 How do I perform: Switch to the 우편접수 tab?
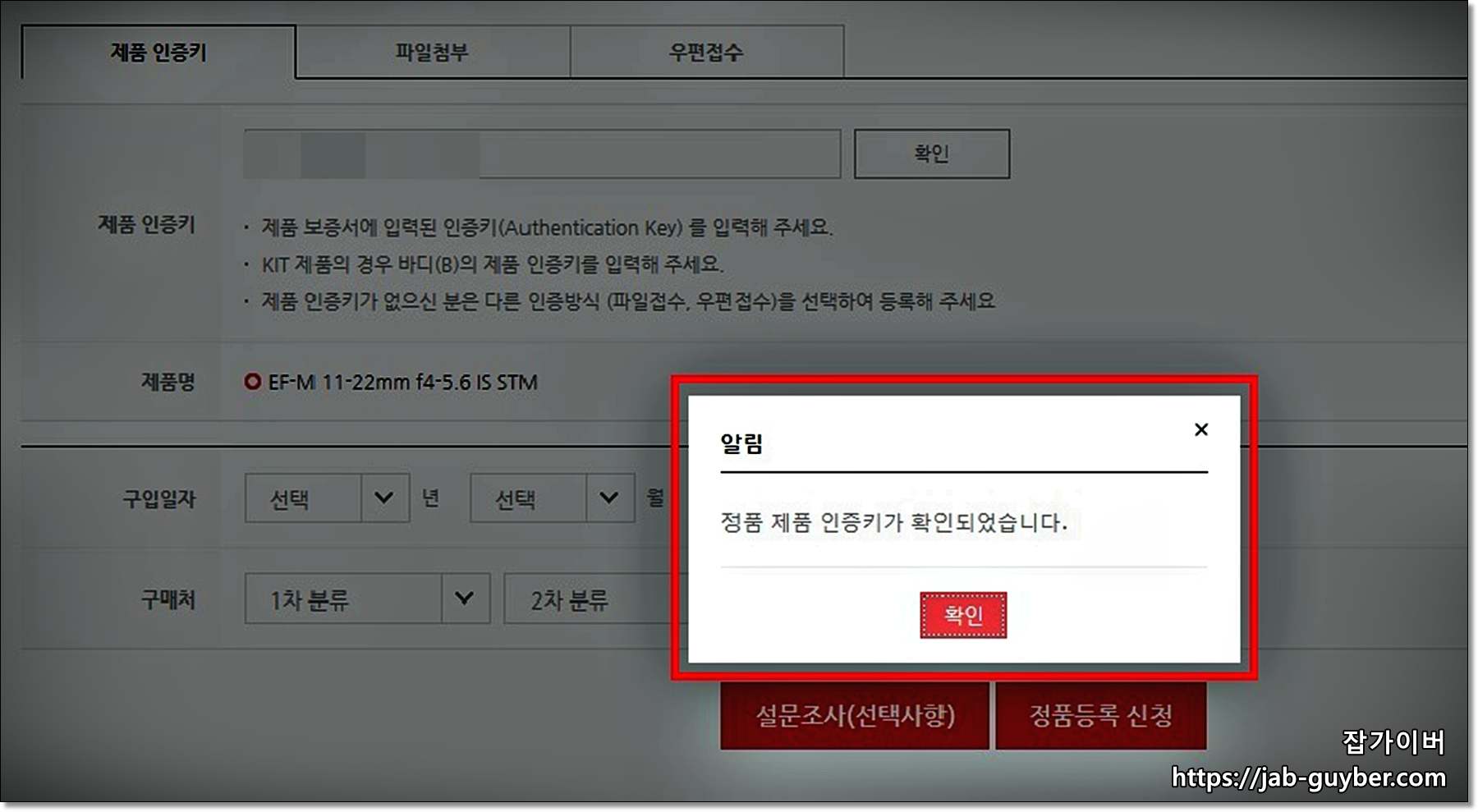coord(706,53)
